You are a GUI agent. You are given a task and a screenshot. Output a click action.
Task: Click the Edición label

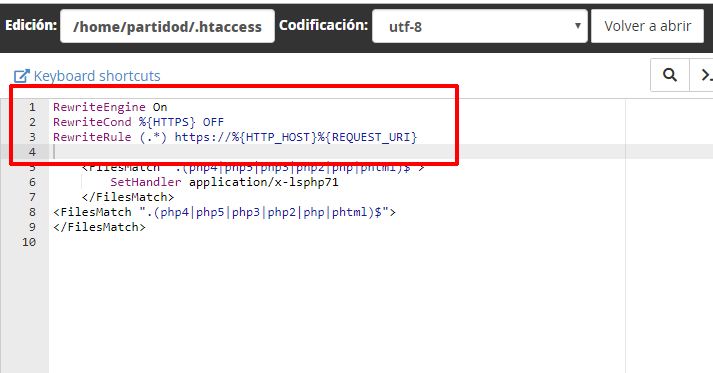(x=31, y=25)
